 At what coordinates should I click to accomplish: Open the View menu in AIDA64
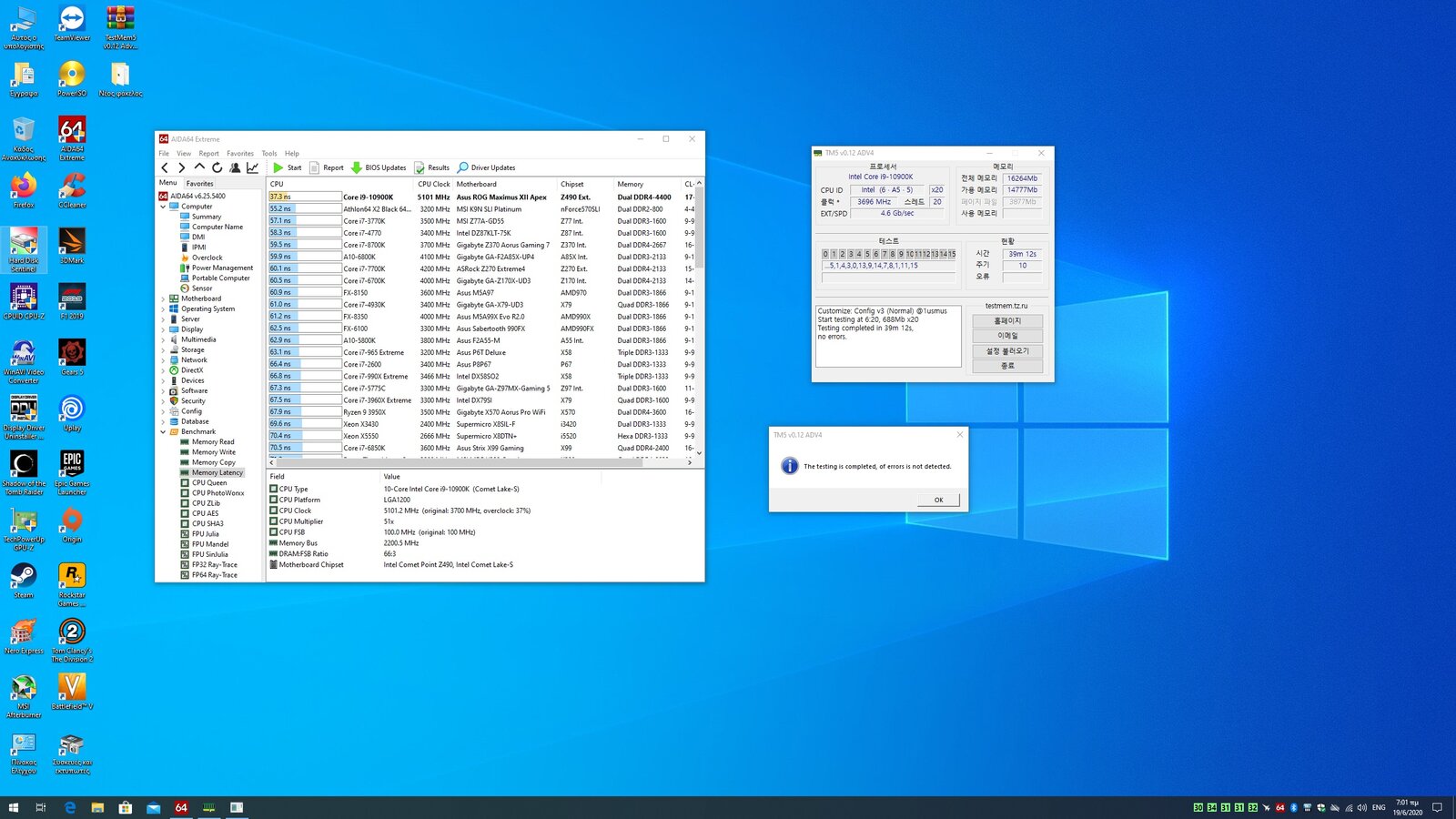(184, 153)
